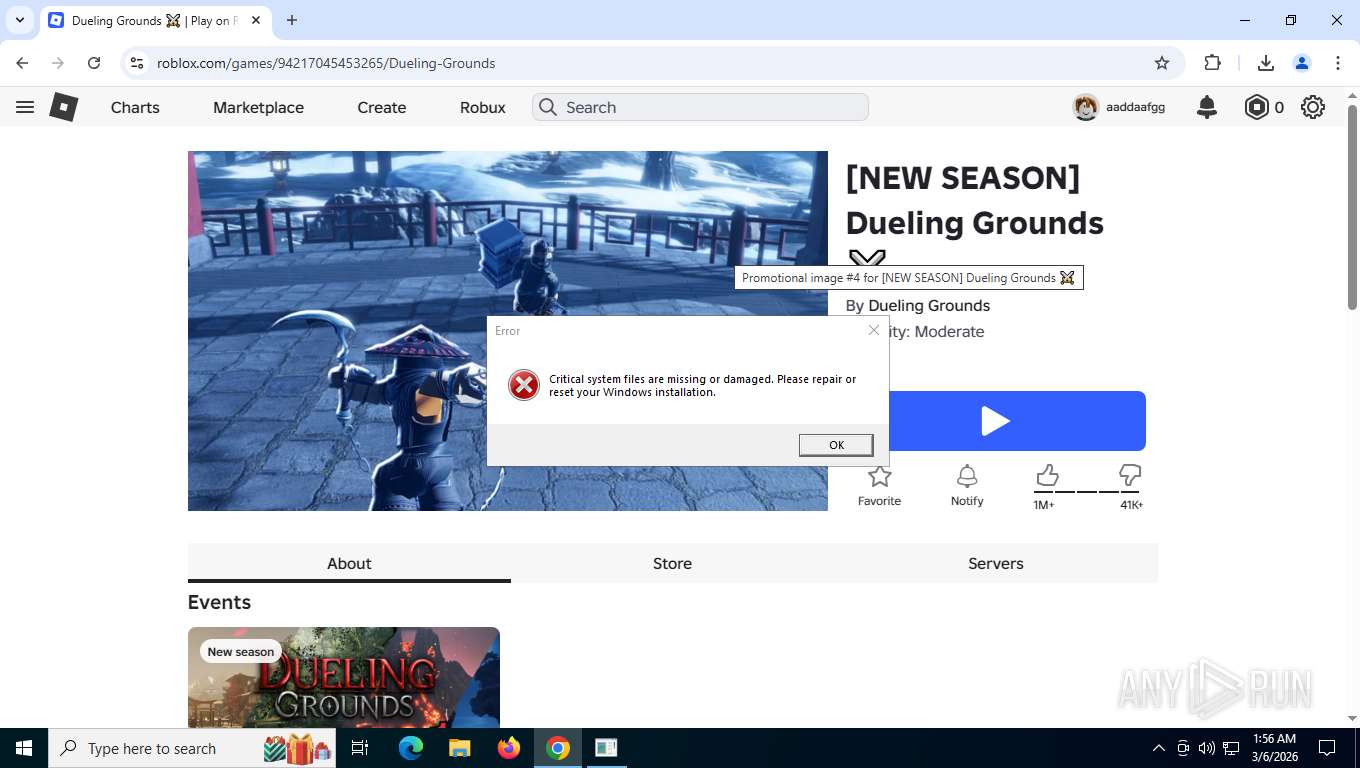
Task: Click the Windows taskbar search box
Action: (192, 748)
